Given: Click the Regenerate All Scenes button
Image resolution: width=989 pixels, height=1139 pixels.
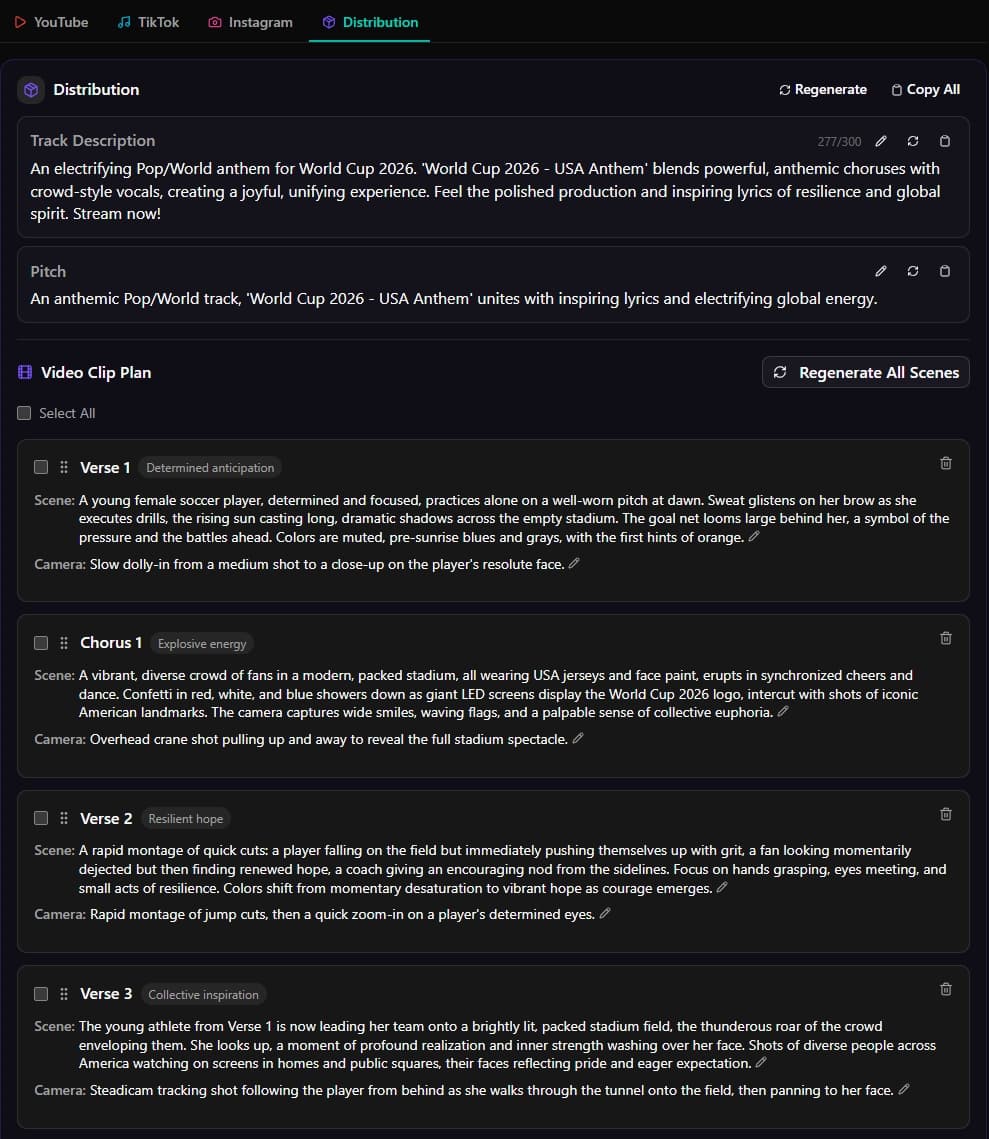Looking at the screenshot, I should point(865,372).
